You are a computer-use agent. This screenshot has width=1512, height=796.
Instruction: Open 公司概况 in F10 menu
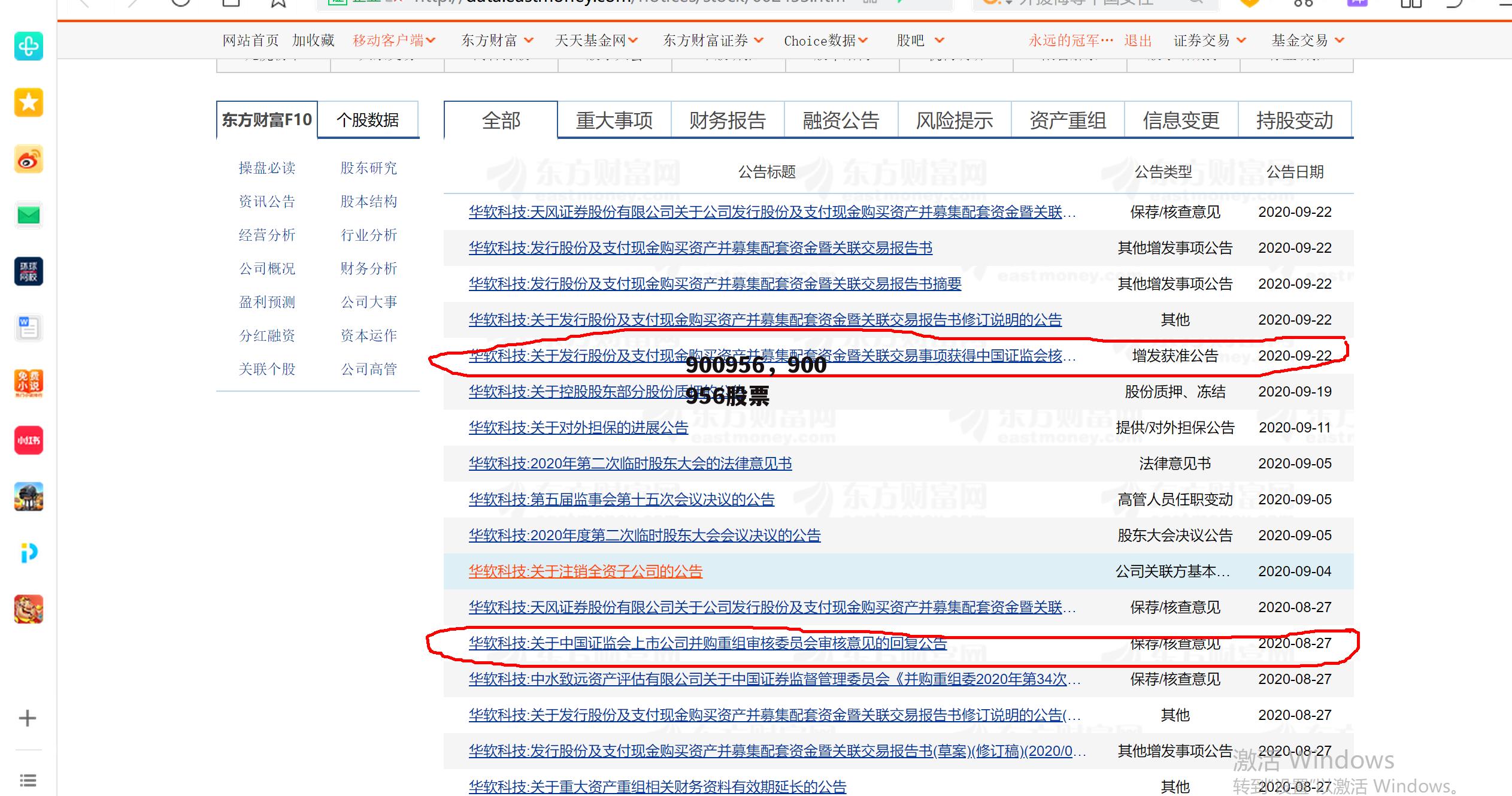click(267, 268)
